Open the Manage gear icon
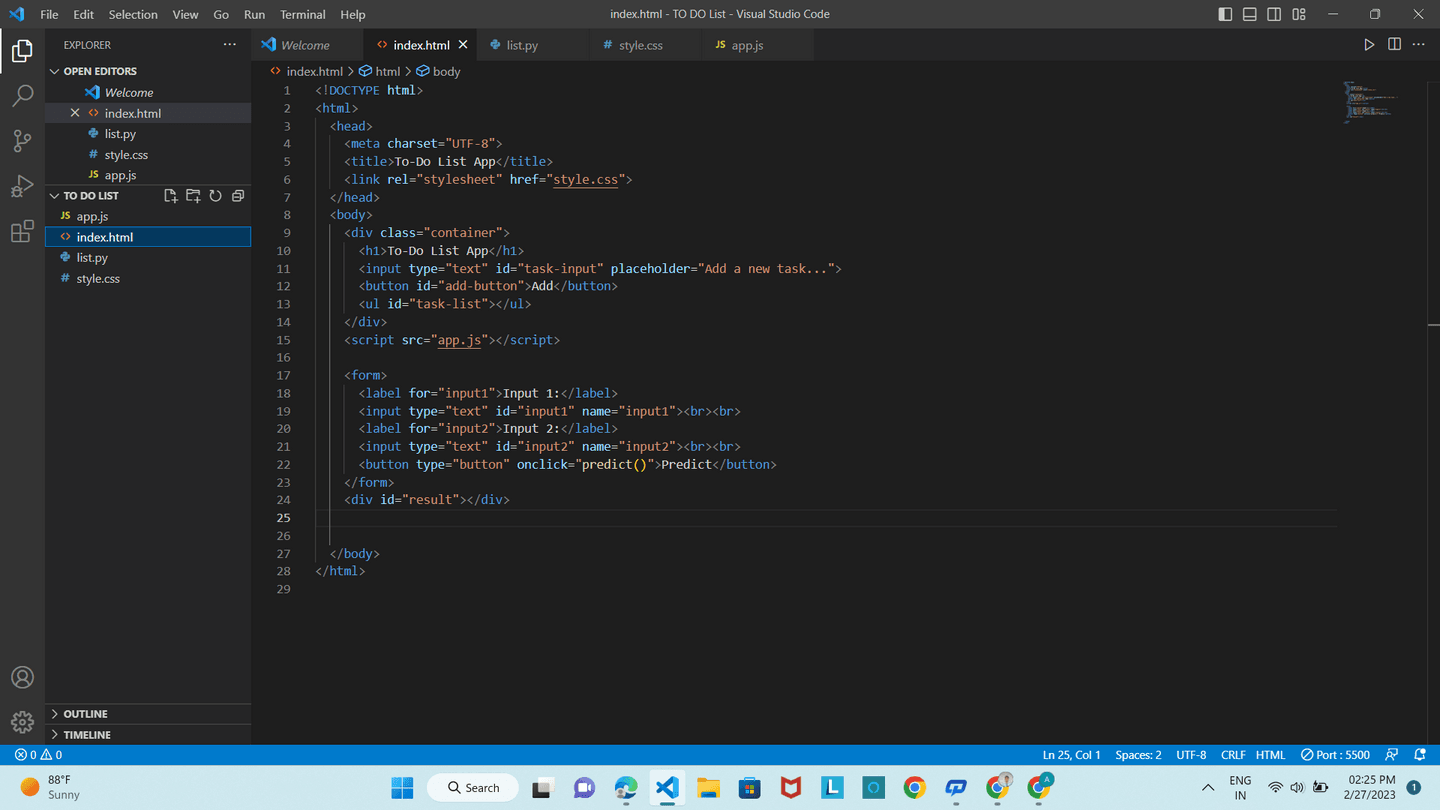Screen dimensions: 1440x810 (x=22, y=722)
